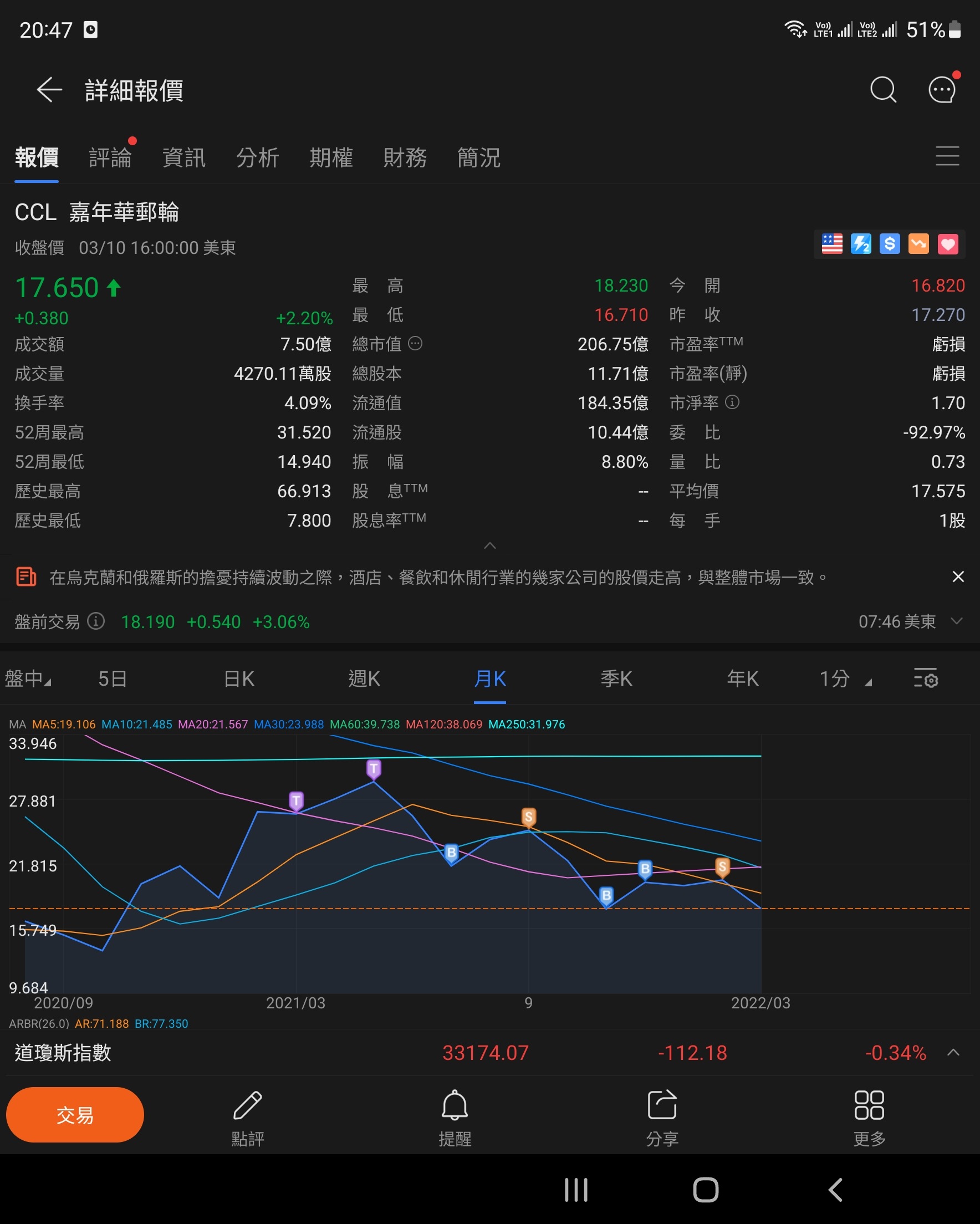The height and width of the screenshot is (1224, 980).
Task: Tap the MA5:19.106 indicator label
Action: pyautogui.click(x=64, y=725)
